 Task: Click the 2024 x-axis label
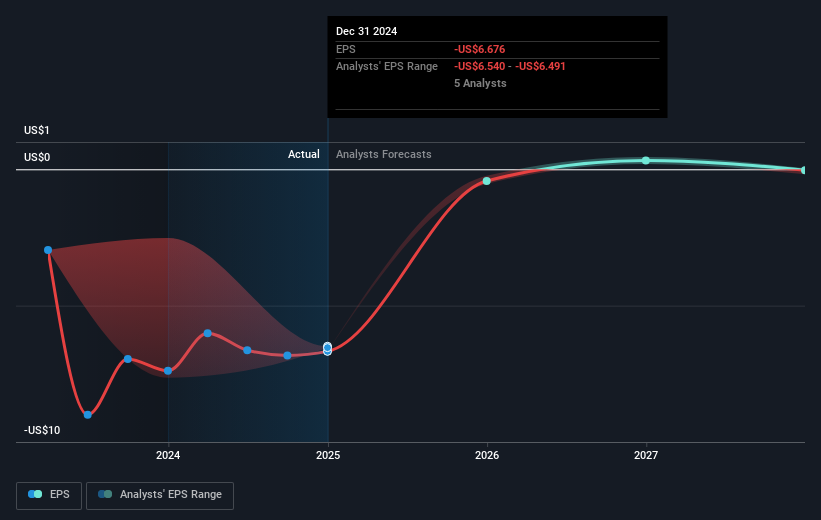(168, 455)
